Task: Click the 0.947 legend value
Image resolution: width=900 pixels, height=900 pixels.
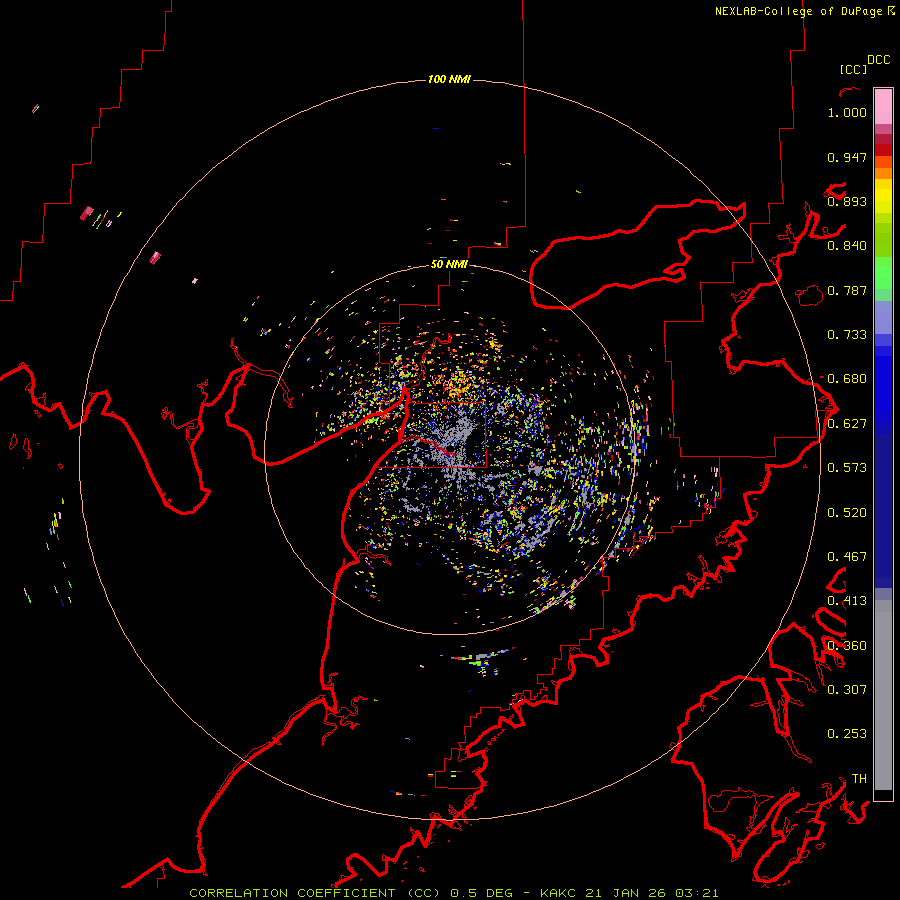Action: pos(847,157)
